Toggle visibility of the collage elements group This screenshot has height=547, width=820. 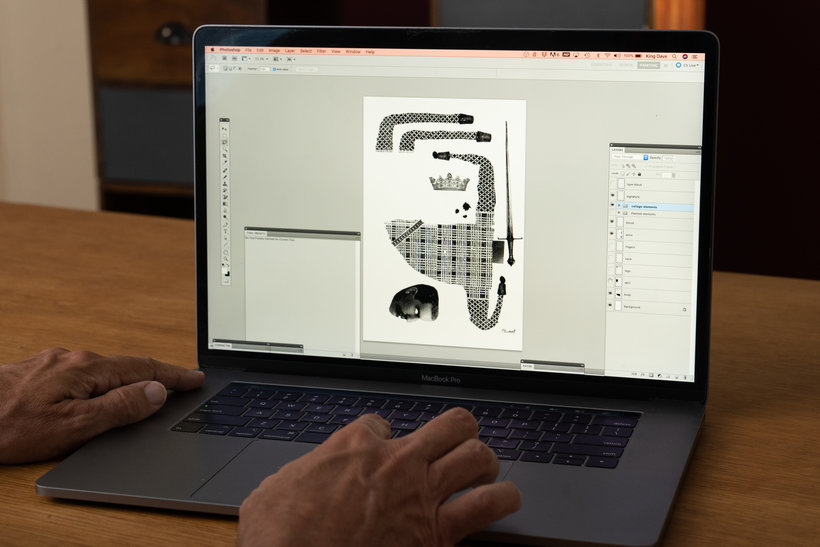612,206
